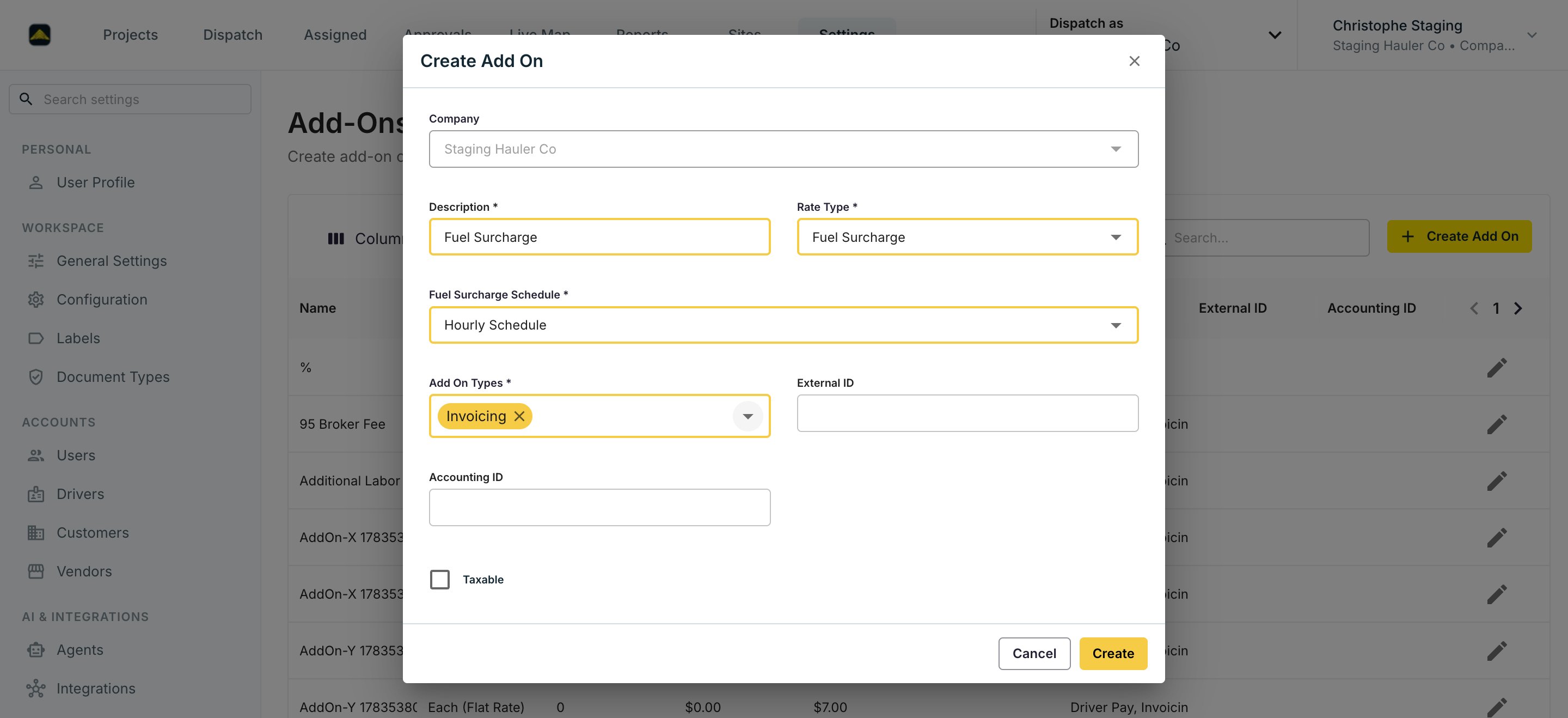This screenshot has width=1568, height=718.
Task: Close the Create Add On dialog
Action: tap(1134, 61)
